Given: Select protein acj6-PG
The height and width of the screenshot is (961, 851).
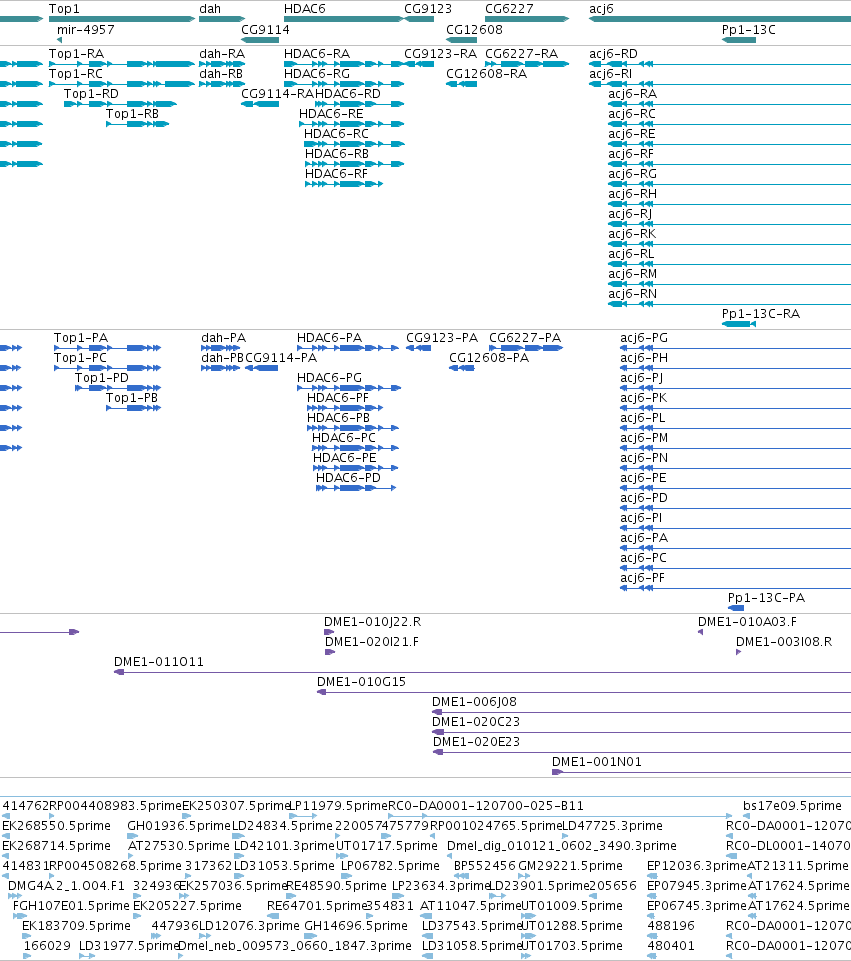Looking at the screenshot, I should 644,338.
